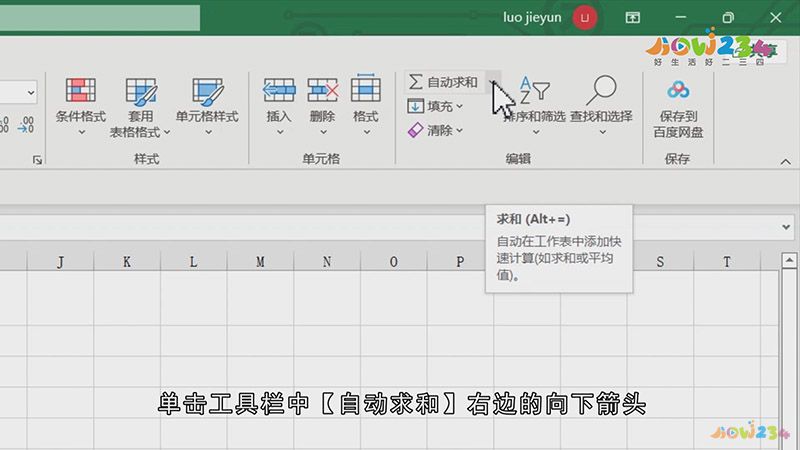
Task: Open Cell Styles (单元格样式) icon
Action: [207, 91]
